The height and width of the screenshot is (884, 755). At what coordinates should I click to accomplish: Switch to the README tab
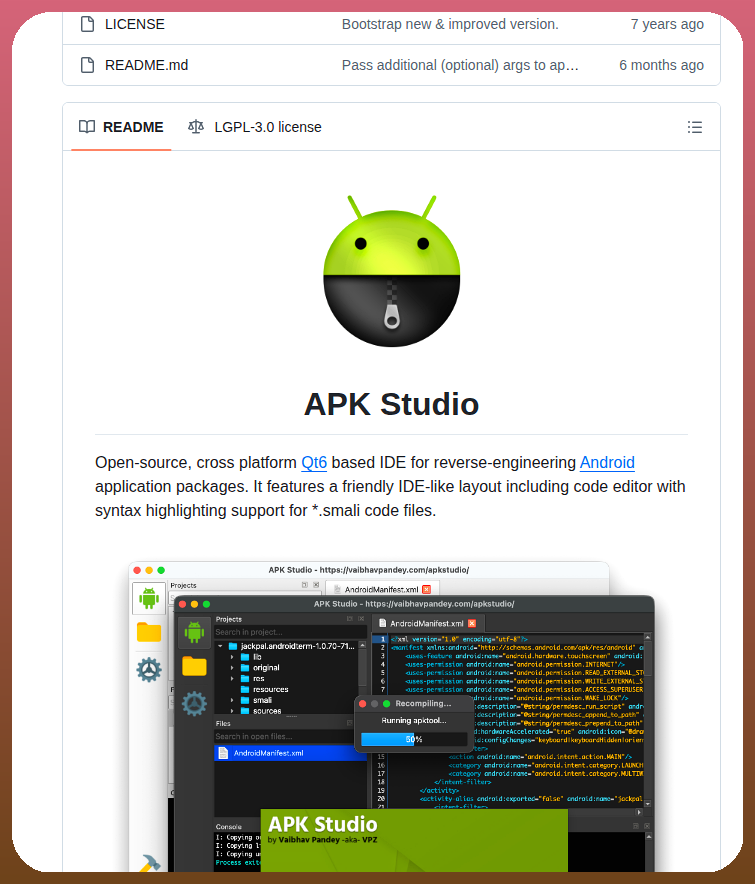click(121, 127)
